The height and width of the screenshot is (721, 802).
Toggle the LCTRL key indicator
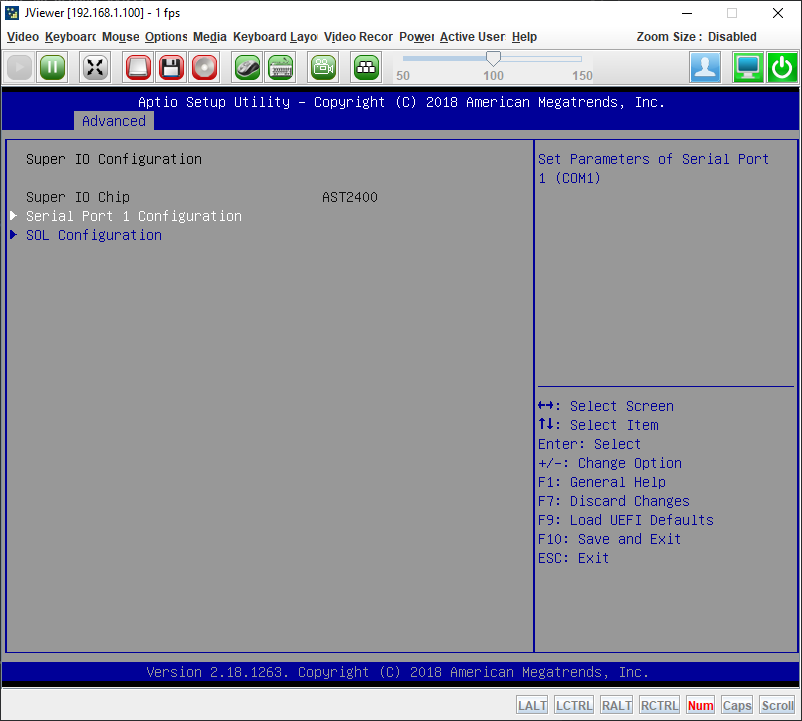pos(574,706)
